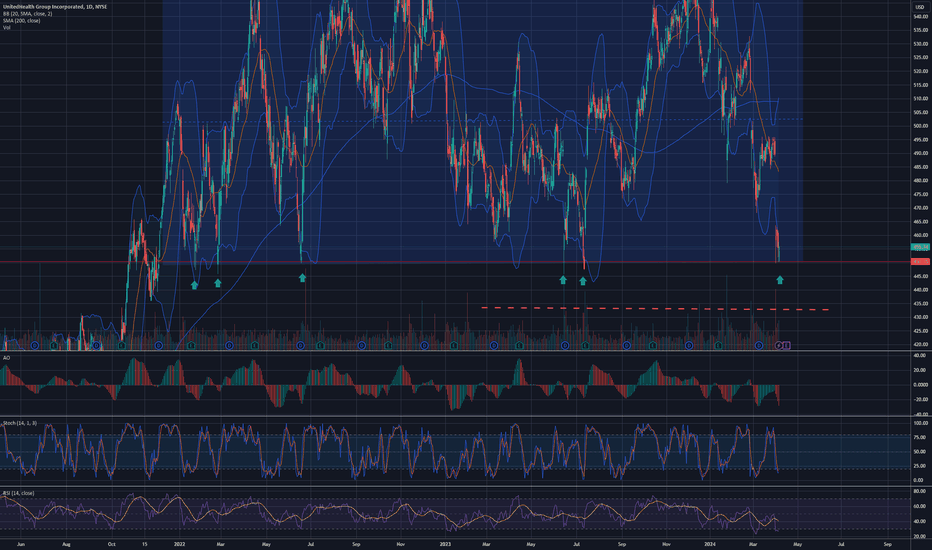The image size is (932, 550).
Task: Select the Stoch (14, 1, 3) pane label
Action: click(x=20, y=423)
